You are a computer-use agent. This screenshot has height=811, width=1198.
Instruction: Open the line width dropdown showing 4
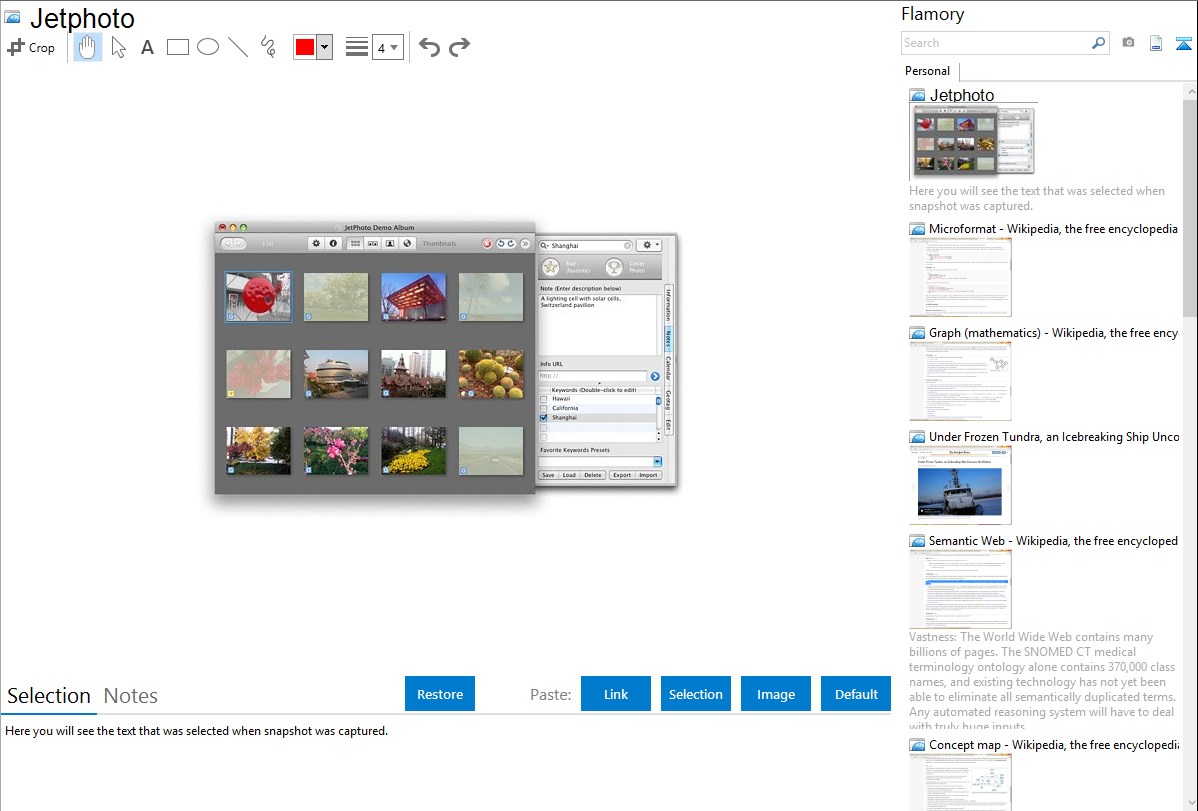pyautogui.click(x=388, y=47)
